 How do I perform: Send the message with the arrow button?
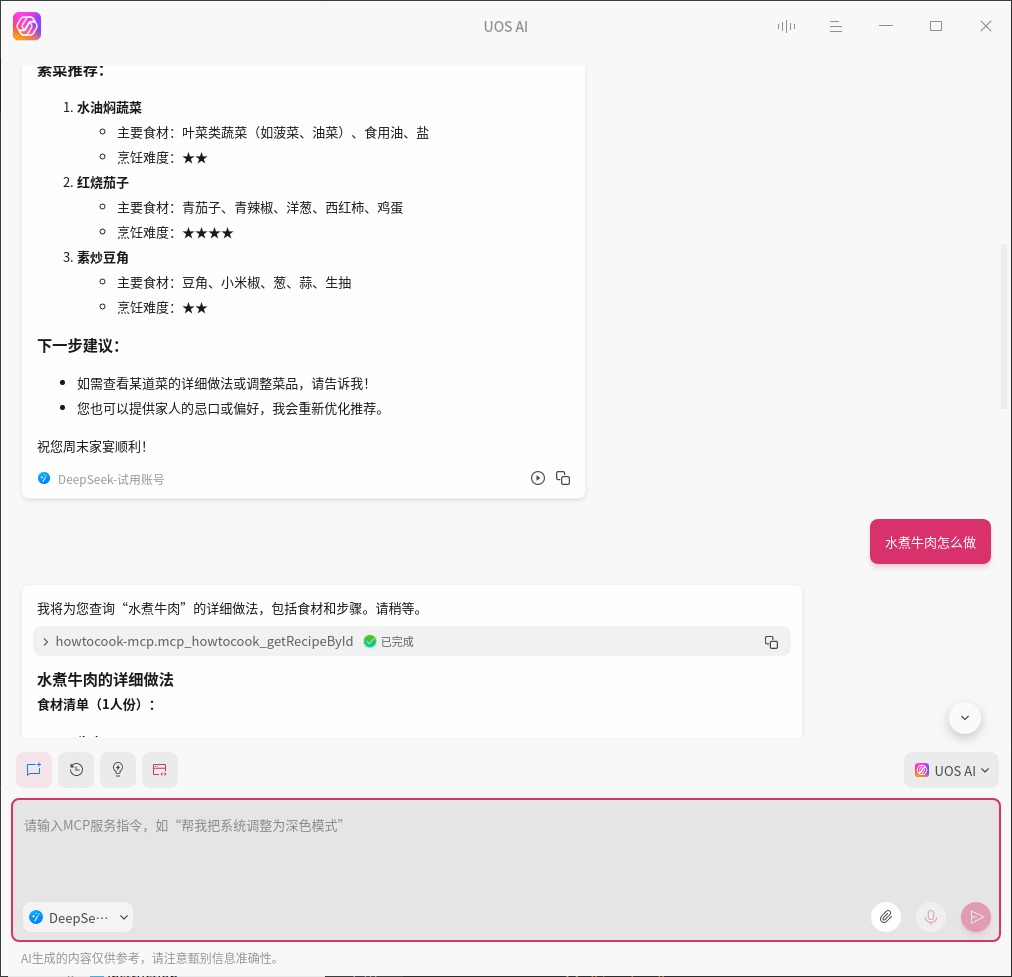[x=976, y=917]
